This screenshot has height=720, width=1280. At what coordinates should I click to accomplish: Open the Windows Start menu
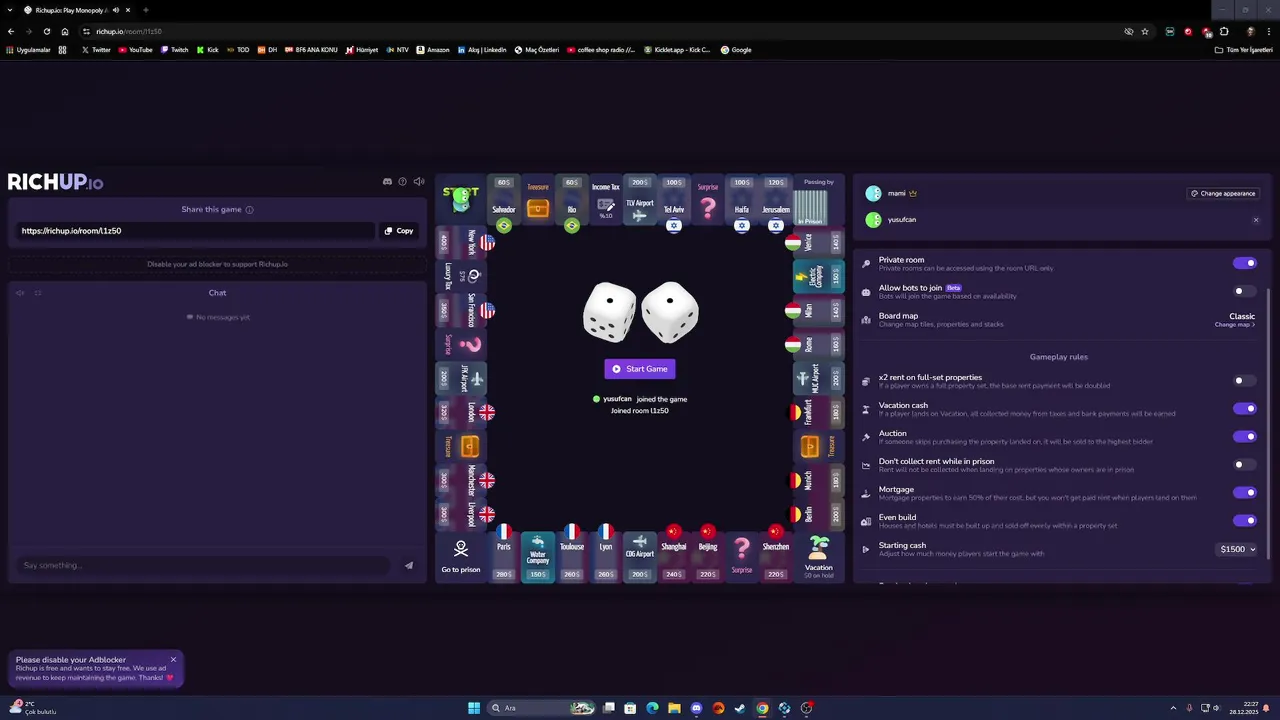(x=474, y=708)
